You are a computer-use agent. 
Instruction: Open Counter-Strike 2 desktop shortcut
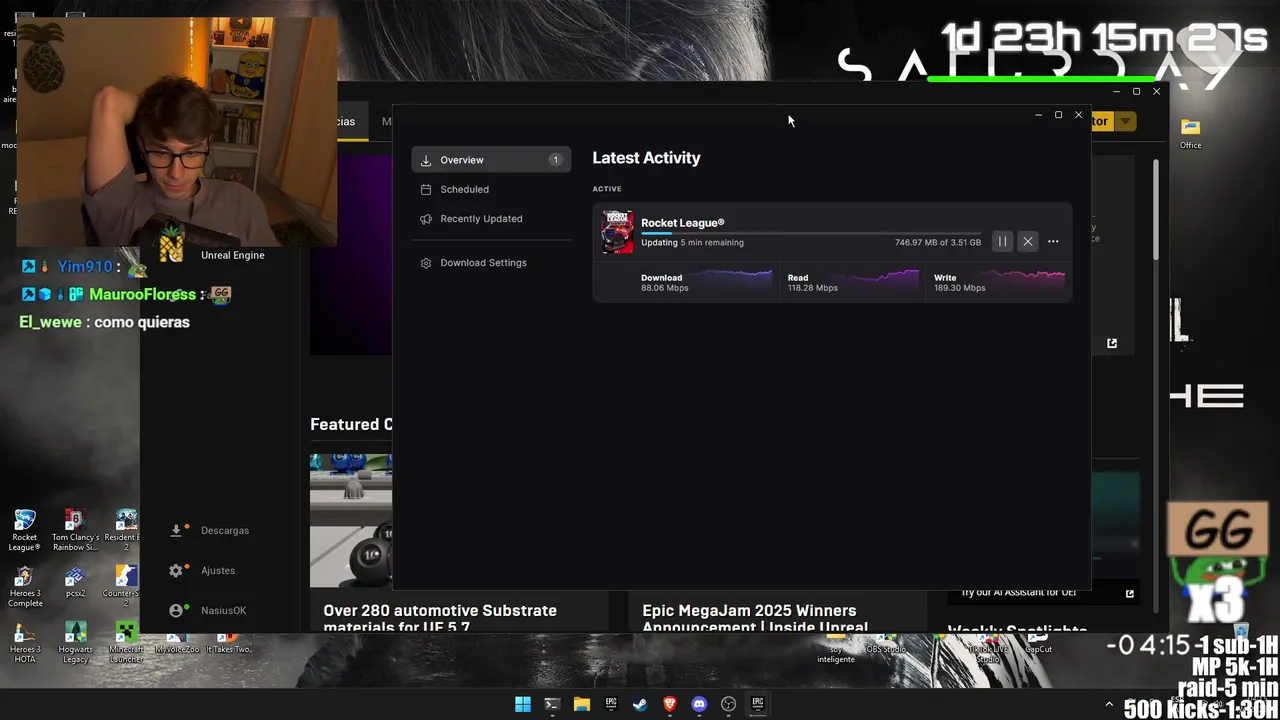pyautogui.click(x=125, y=588)
